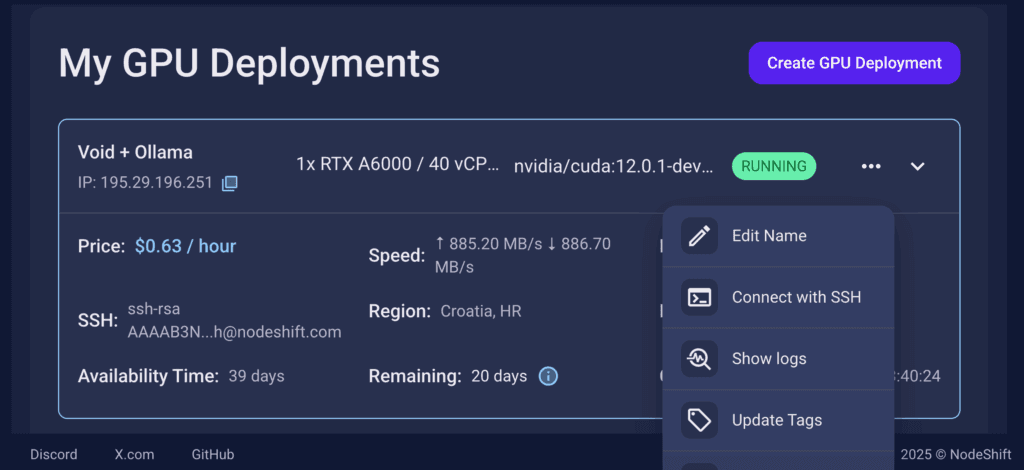Click the terminal icon for SSH

tap(699, 298)
